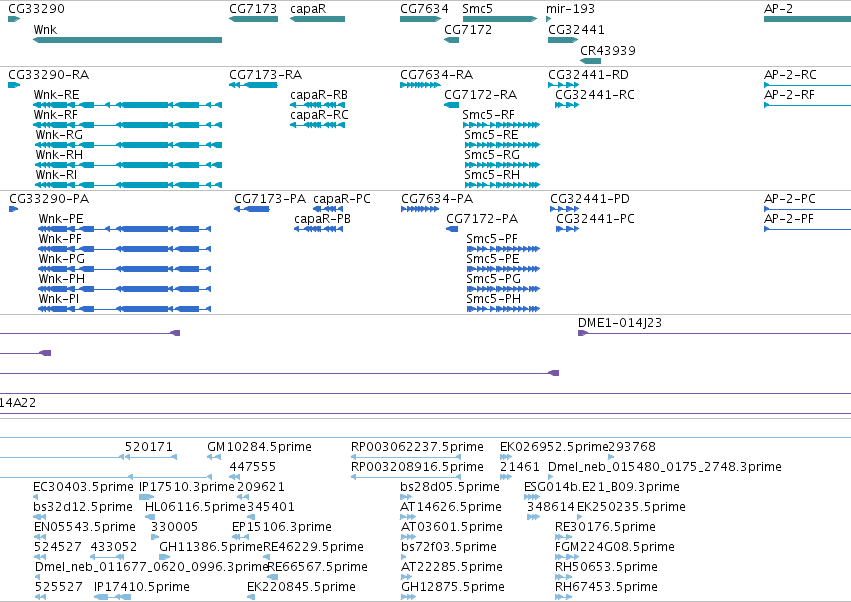Select the mir-193 gene label
851x602 pixels.
(x=570, y=9)
